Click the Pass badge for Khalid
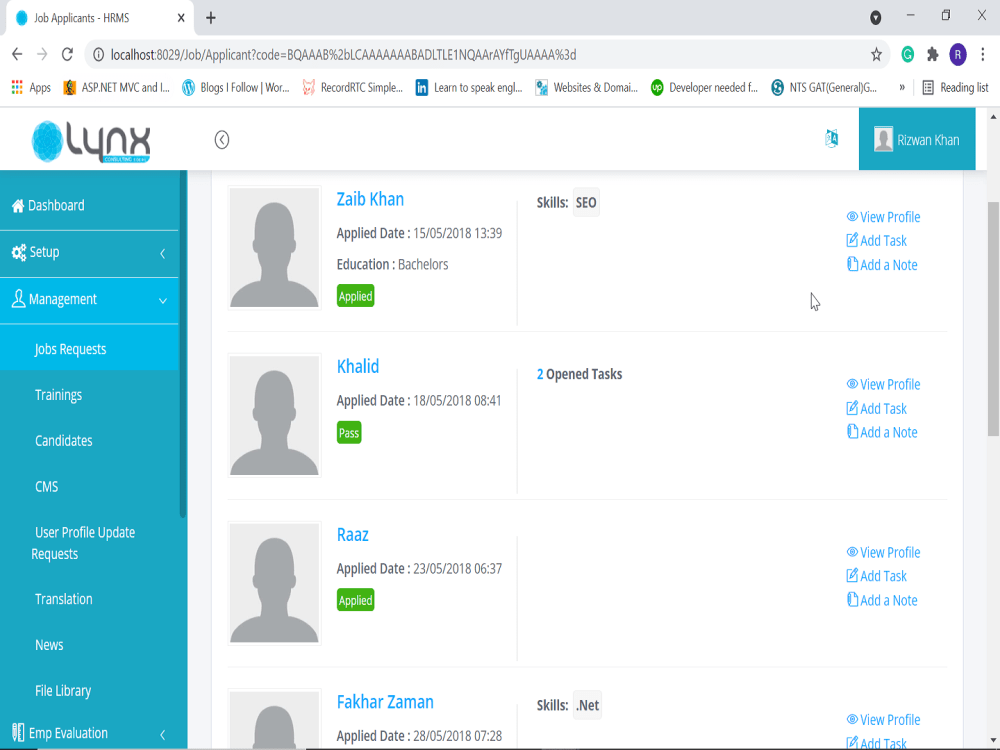Viewport: 1000px width, 750px height. 349,432
